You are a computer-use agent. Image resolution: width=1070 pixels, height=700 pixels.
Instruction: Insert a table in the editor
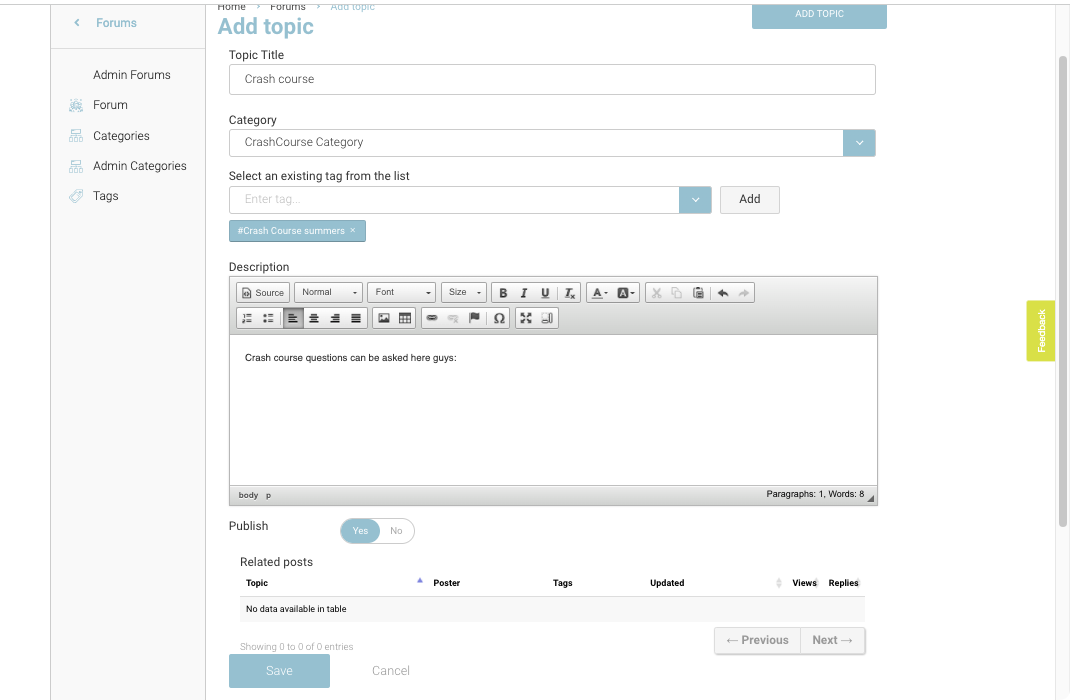coord(405,318)
